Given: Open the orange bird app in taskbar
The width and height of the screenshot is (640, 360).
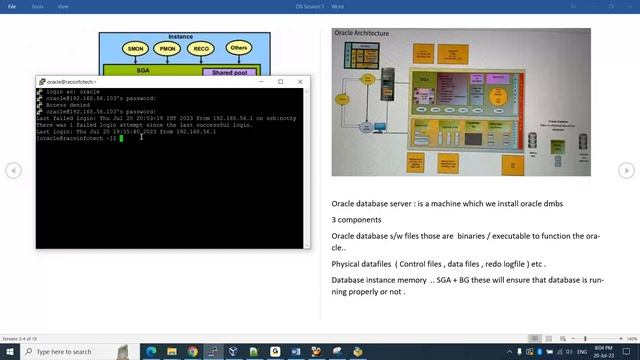Looking at the screenshot, I should pos(316,351).
